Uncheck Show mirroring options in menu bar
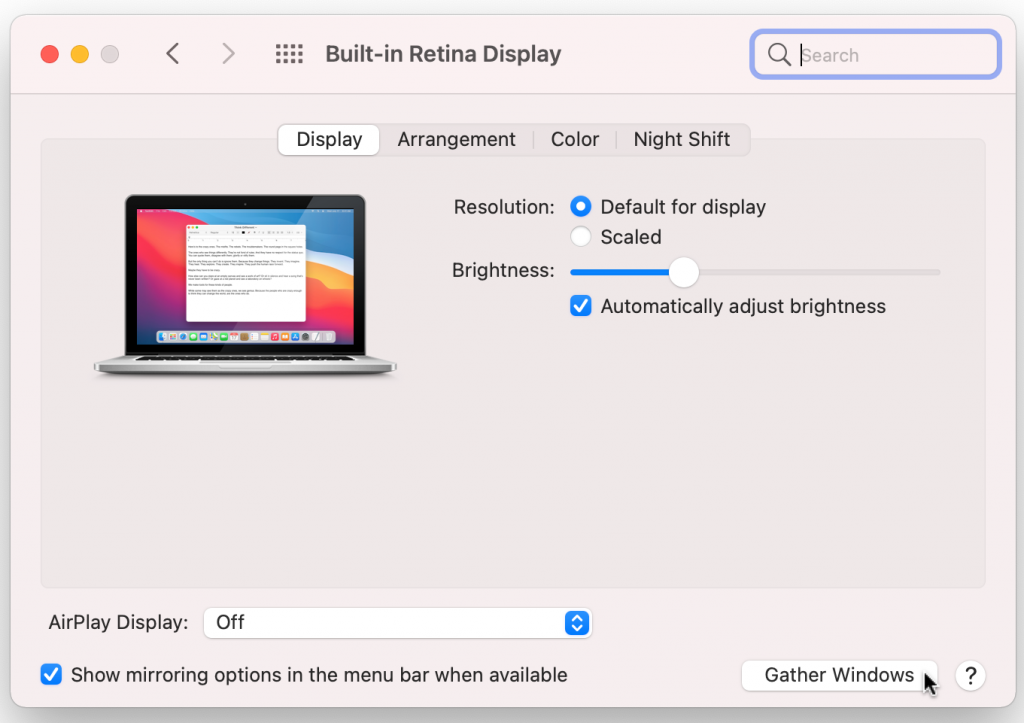 pyautogui.click(x=51, y=675)
